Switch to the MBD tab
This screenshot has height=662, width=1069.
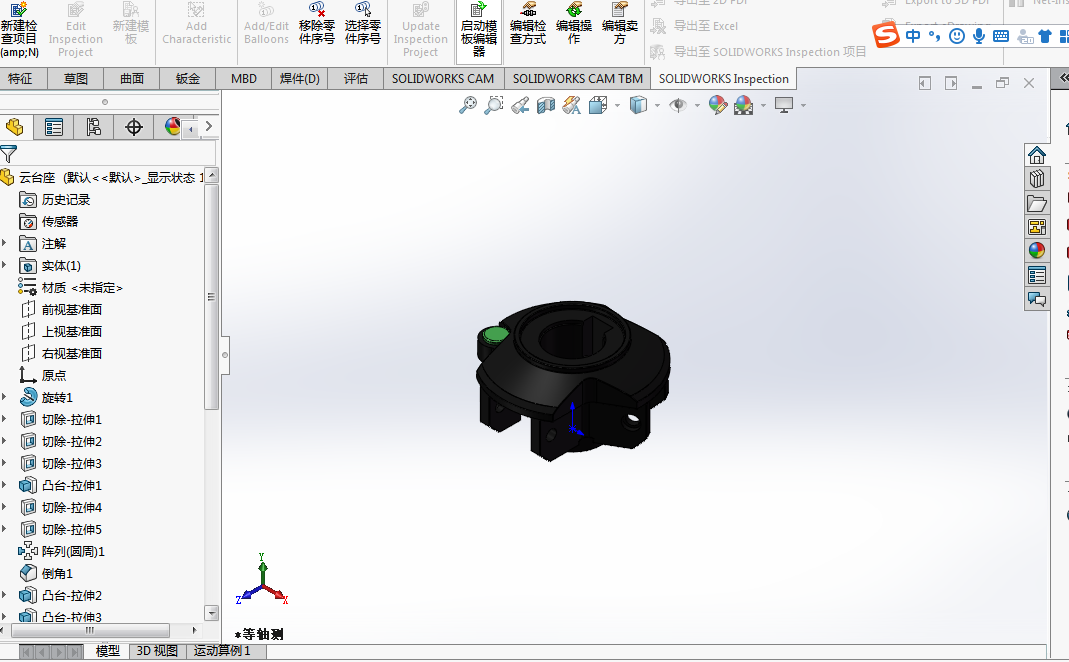click(x=243, y=79)
